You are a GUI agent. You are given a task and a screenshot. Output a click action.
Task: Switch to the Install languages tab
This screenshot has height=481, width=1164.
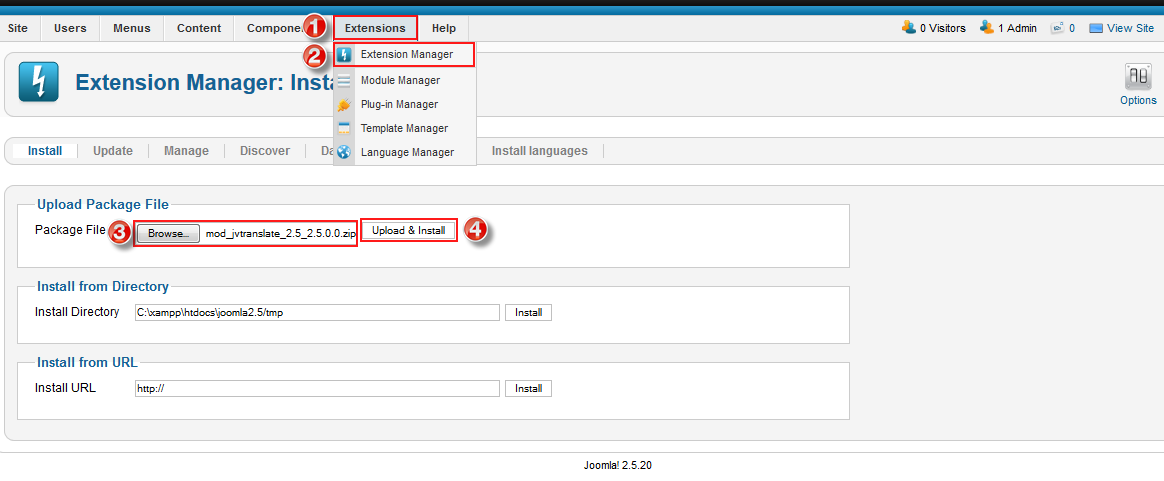click(x=540, y=151)
